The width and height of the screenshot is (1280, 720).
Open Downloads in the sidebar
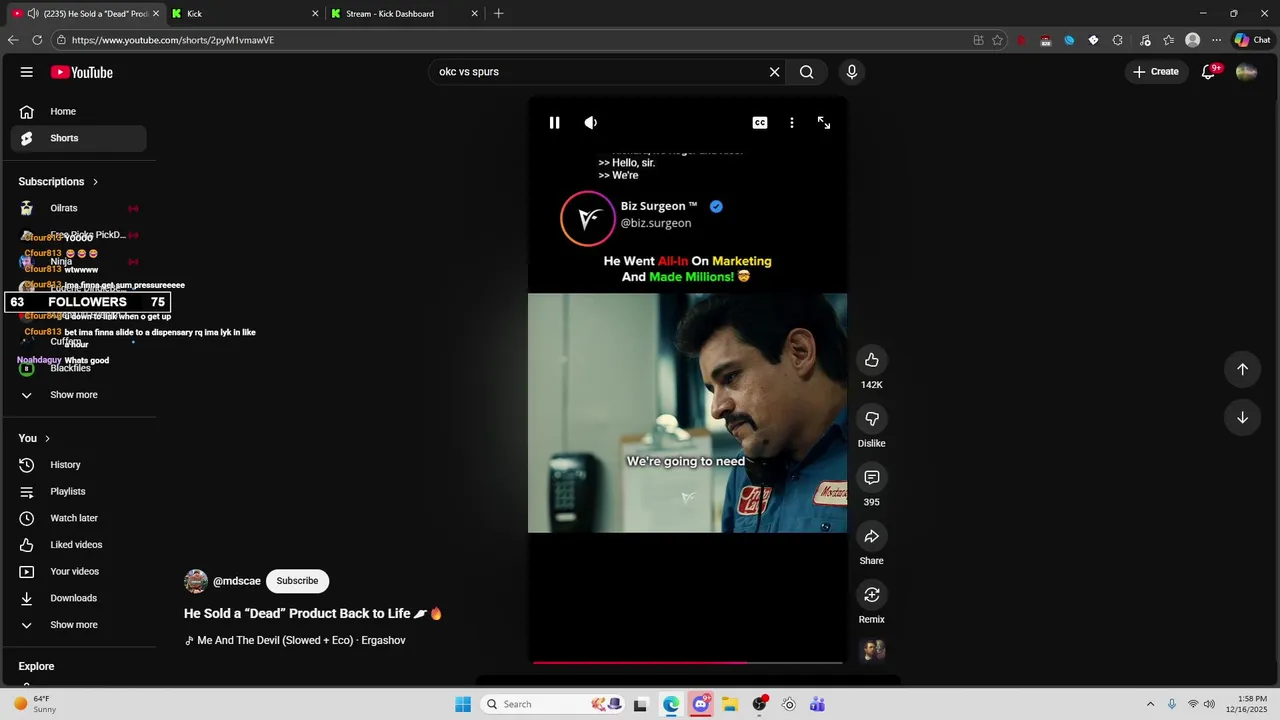point(78,598)
